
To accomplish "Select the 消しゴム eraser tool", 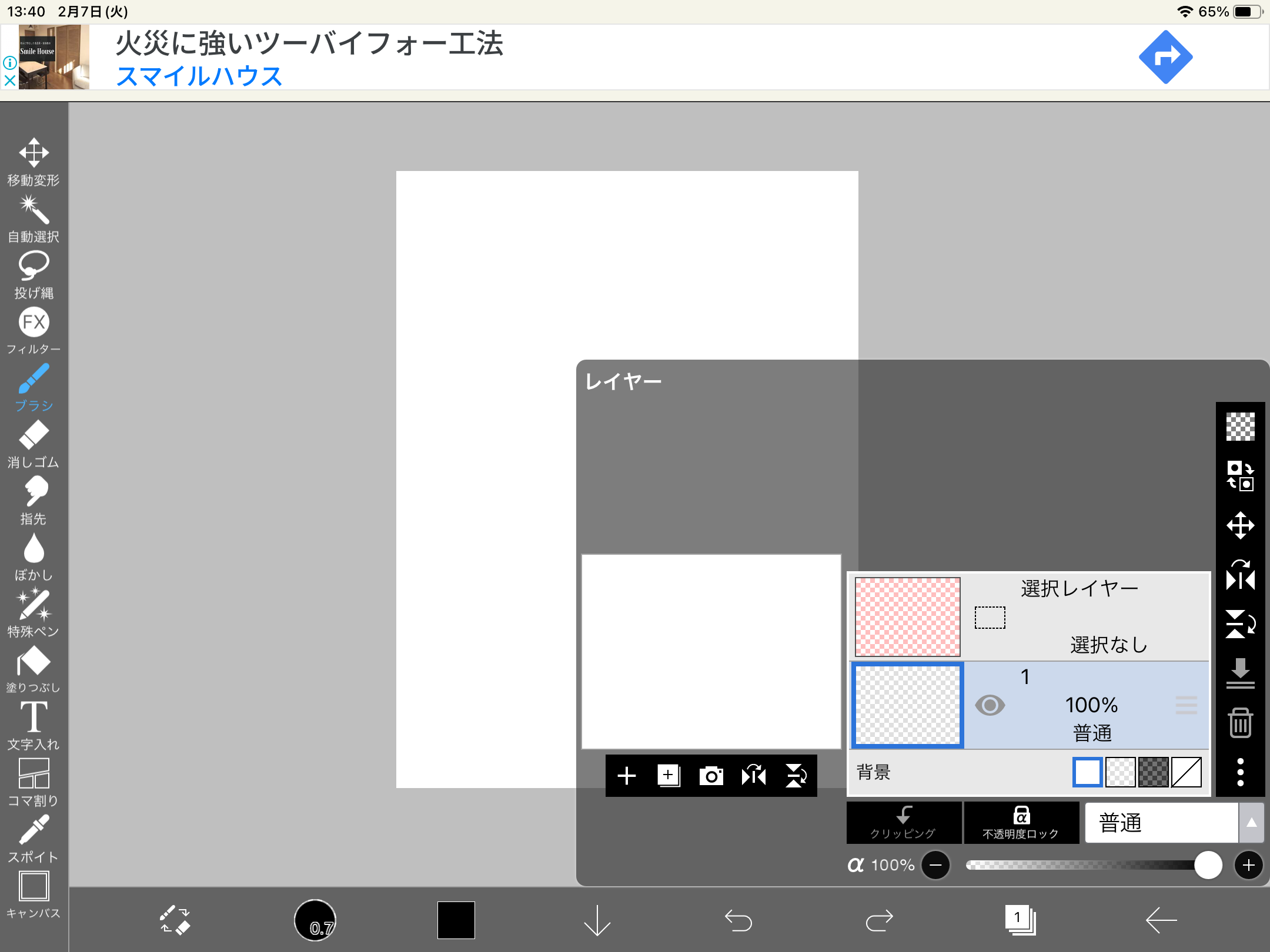I will 34,443.
